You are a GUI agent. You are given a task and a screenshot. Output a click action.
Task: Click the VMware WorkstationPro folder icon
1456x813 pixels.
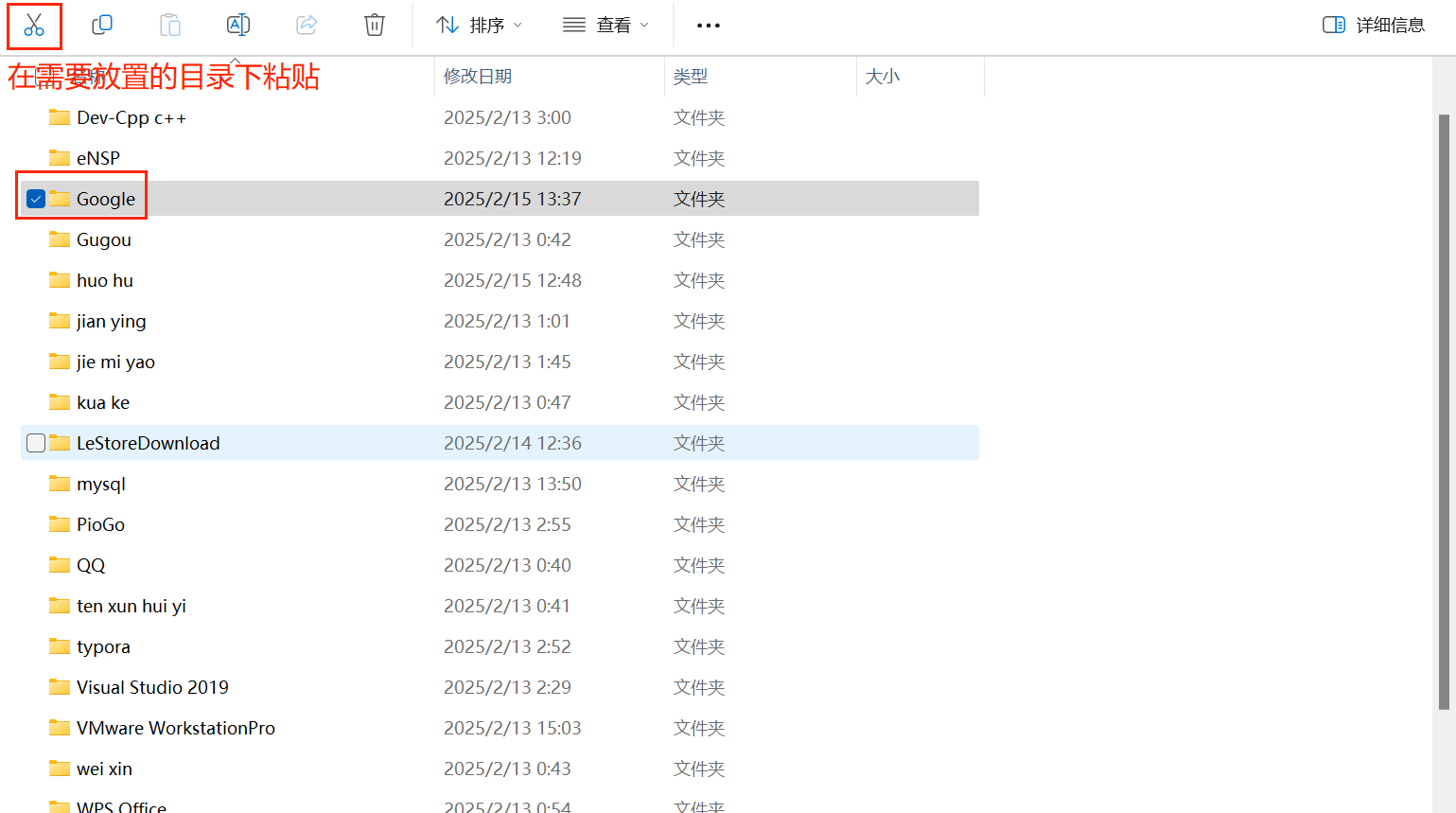(x=60, y=728)
